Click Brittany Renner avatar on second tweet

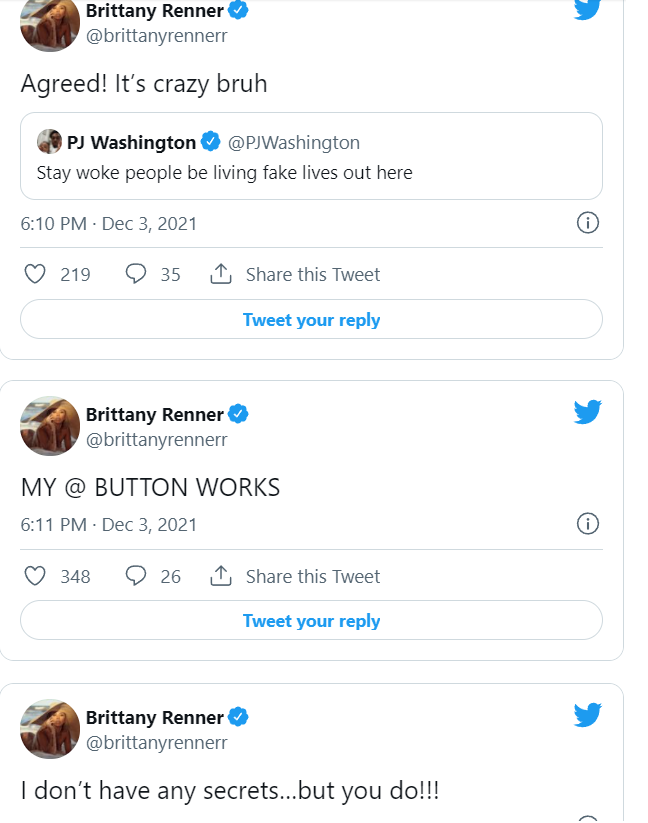click(x=50, y=426)
